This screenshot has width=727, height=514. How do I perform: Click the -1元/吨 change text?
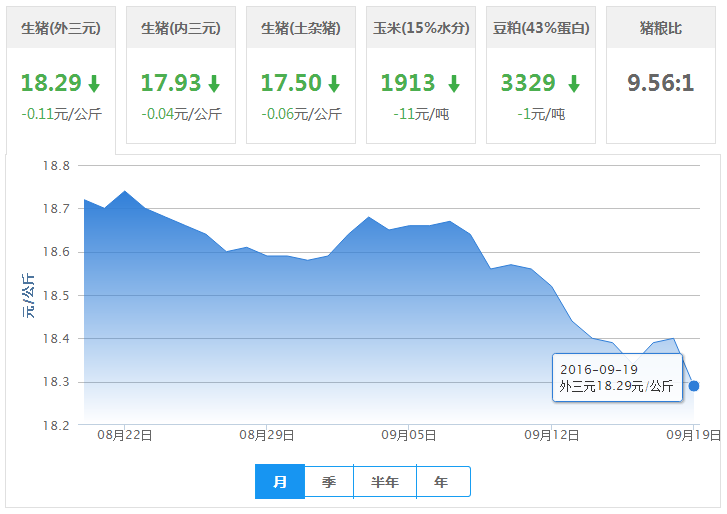tap(542, 114)
